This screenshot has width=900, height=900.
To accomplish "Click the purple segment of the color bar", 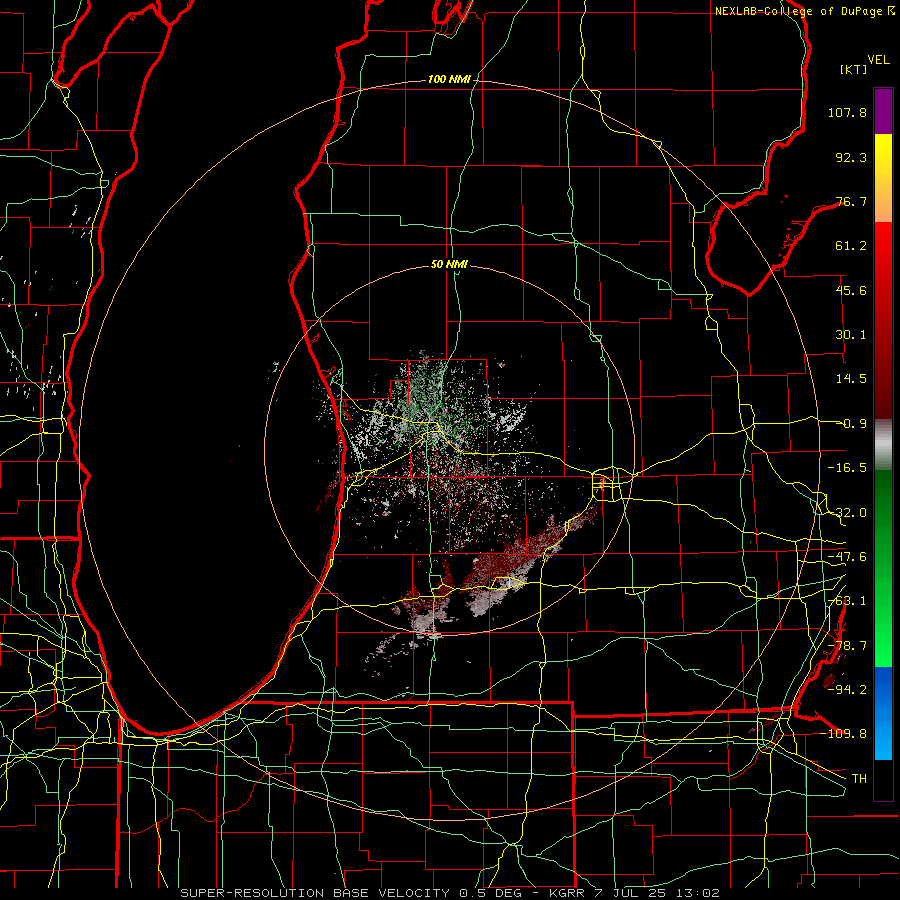I will (883, 111).
